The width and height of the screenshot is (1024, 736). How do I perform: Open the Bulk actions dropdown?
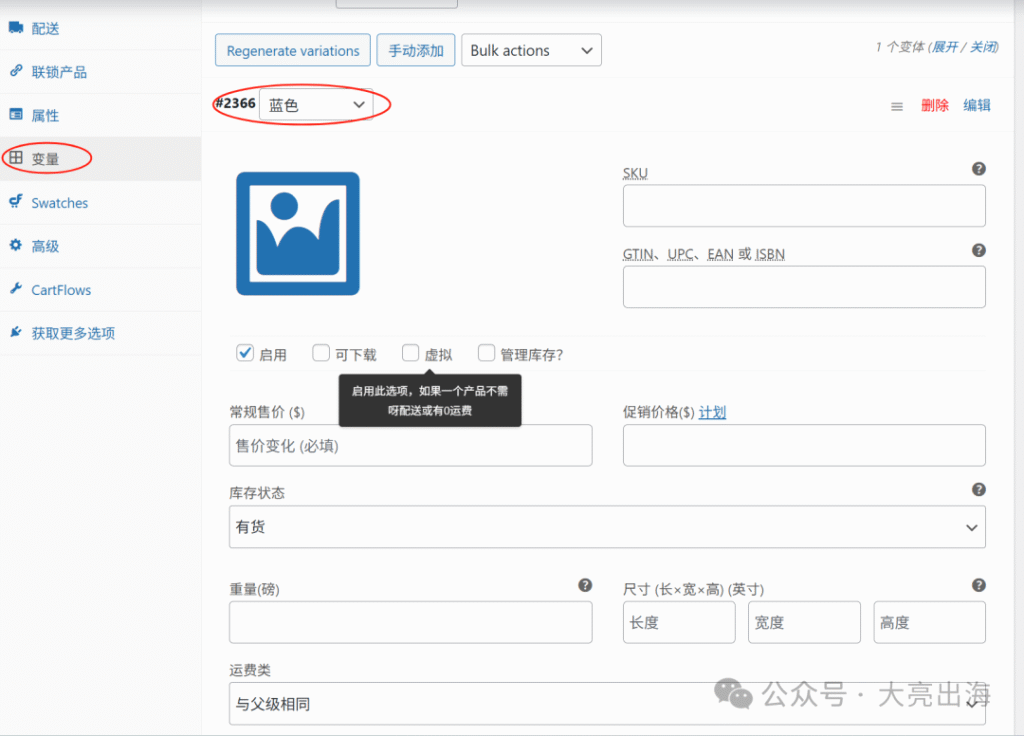(531, 50)
